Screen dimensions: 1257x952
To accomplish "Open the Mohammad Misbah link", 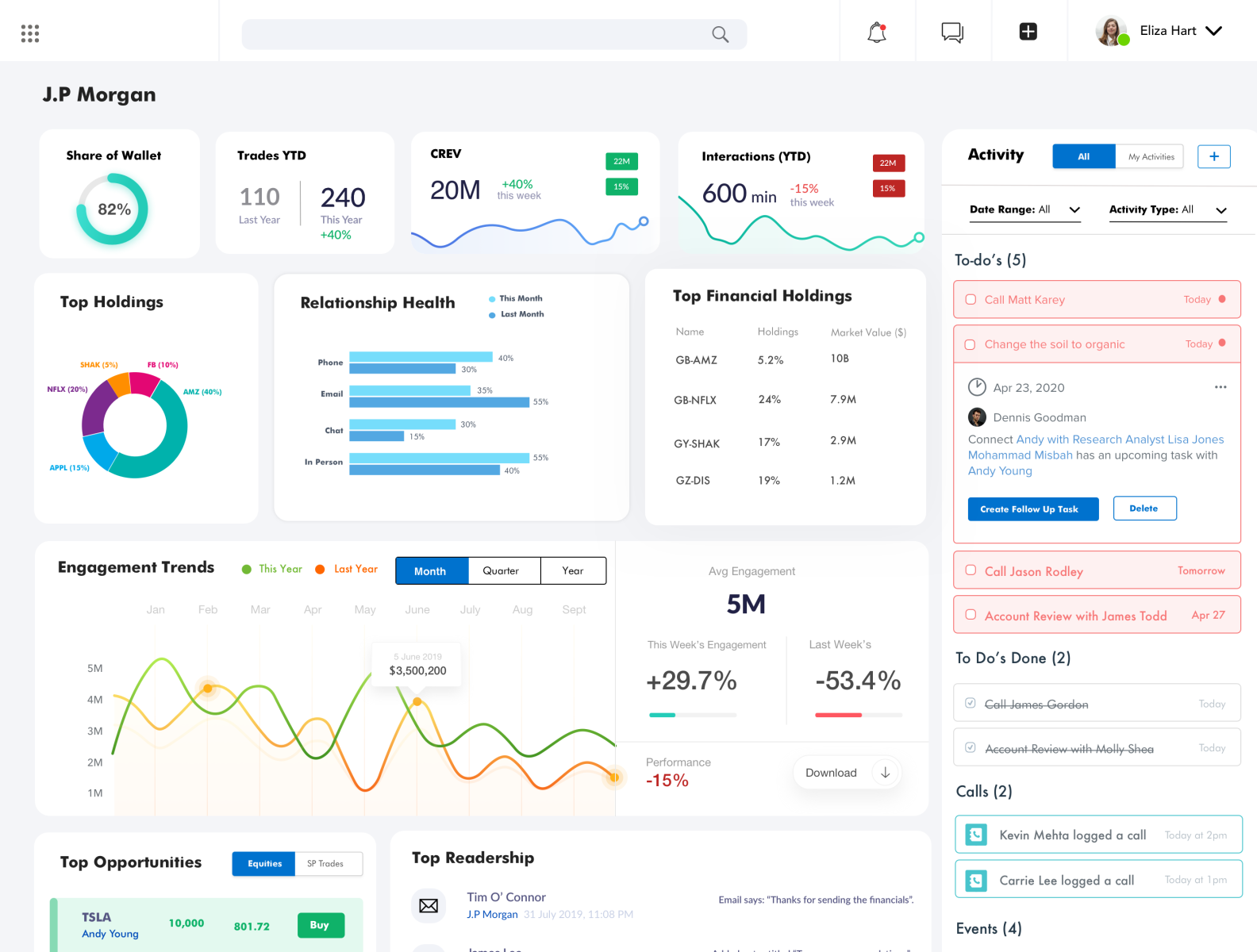I will tap(1021, 455).
